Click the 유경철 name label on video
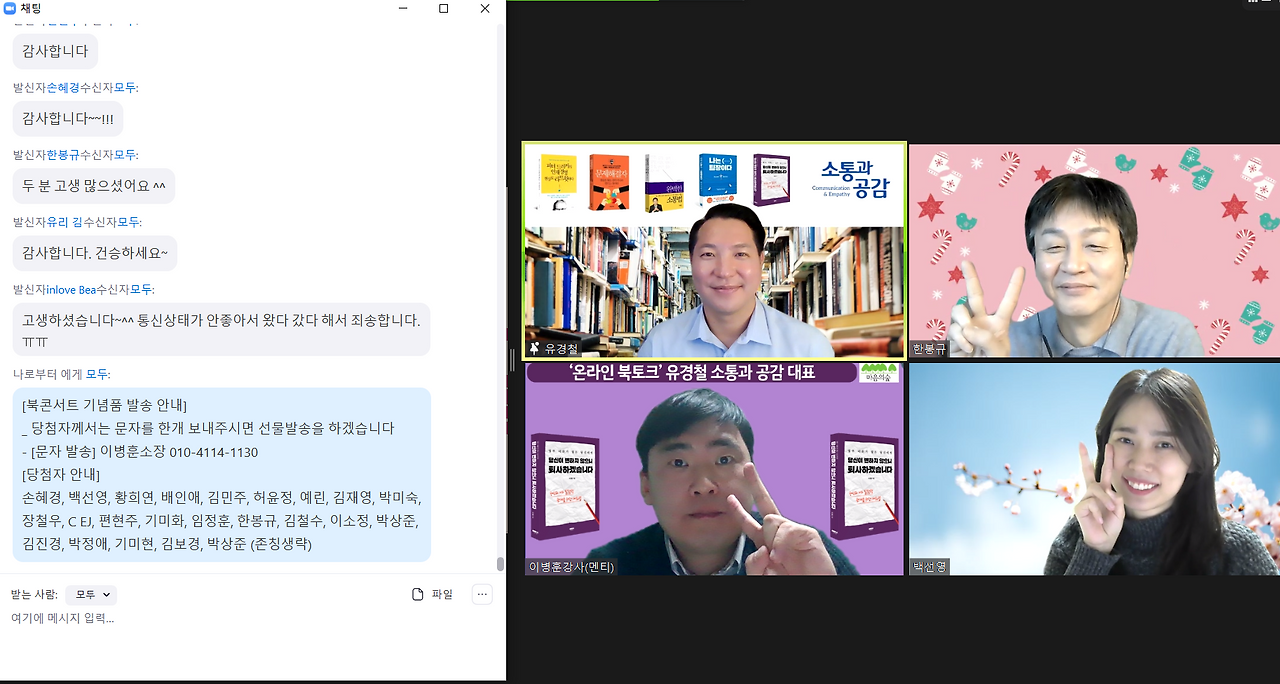 coord(563,349)
